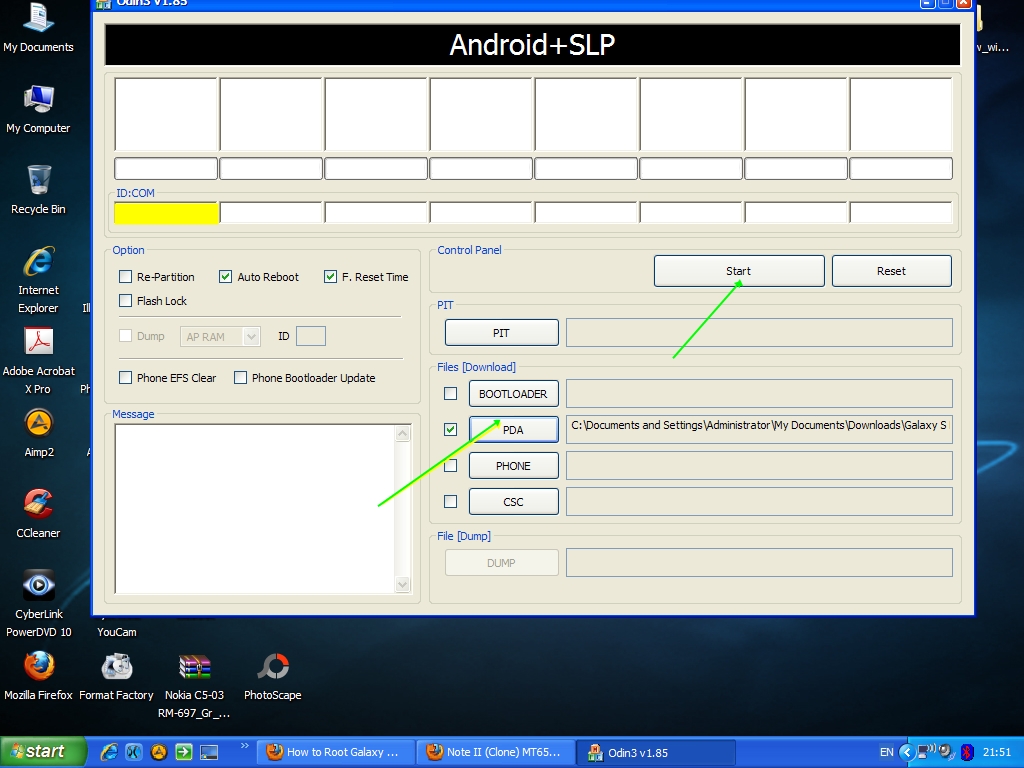
Task: Click the Odin3 v1.85 taskbar button
Action: [656, 752]
